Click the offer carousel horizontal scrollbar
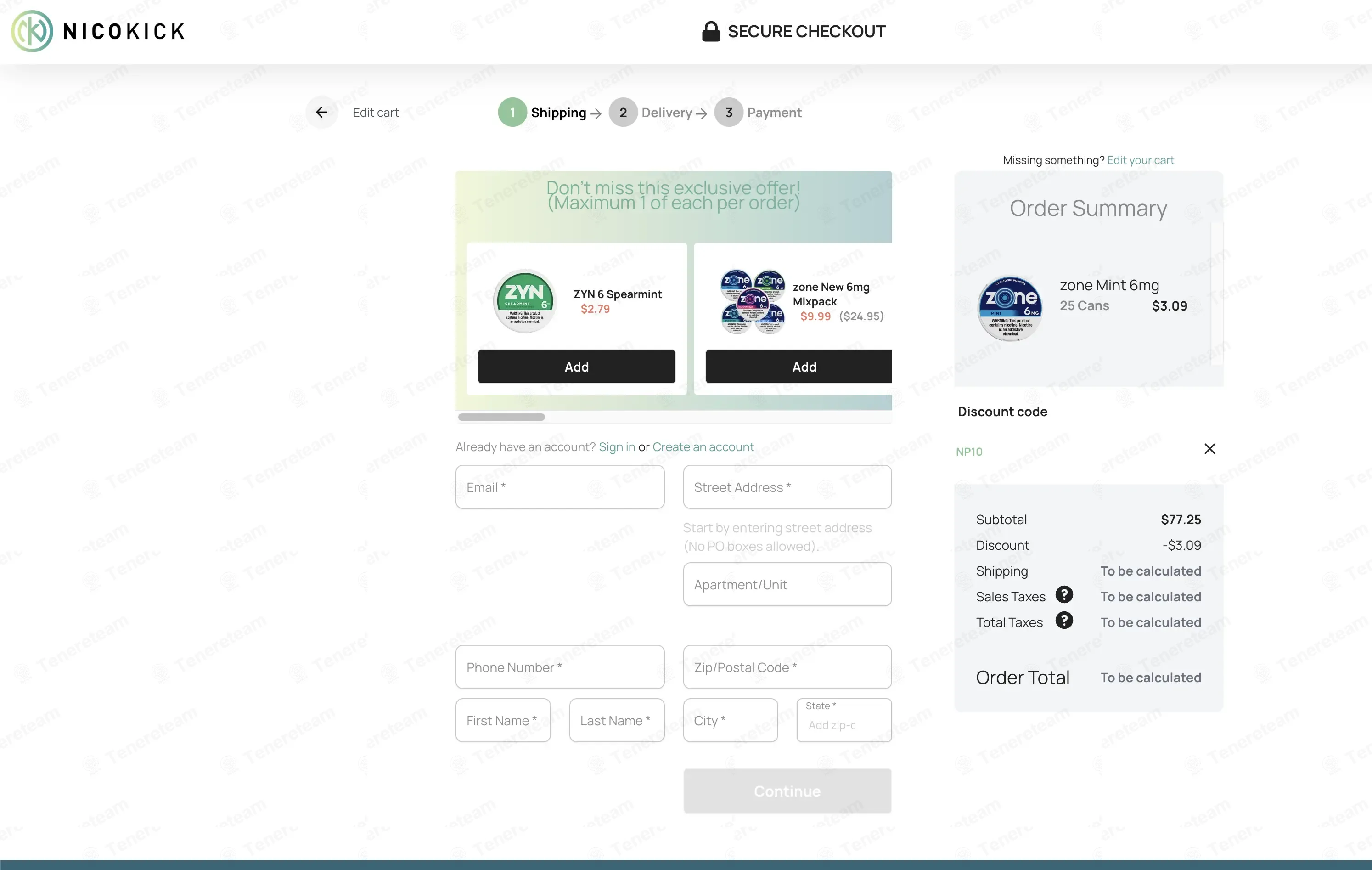1372x870 pixels. click(501, 418)
